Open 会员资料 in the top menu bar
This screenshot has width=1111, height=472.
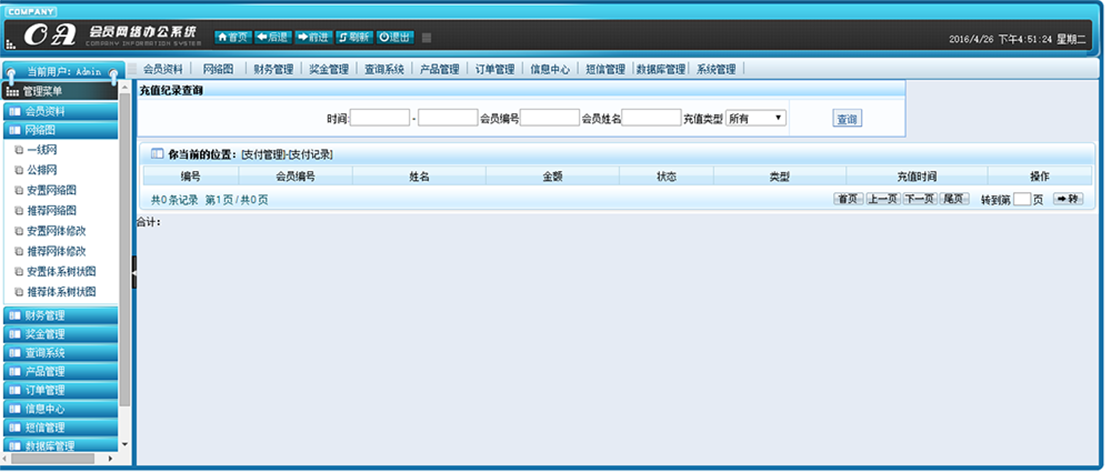tap(163, 69)
